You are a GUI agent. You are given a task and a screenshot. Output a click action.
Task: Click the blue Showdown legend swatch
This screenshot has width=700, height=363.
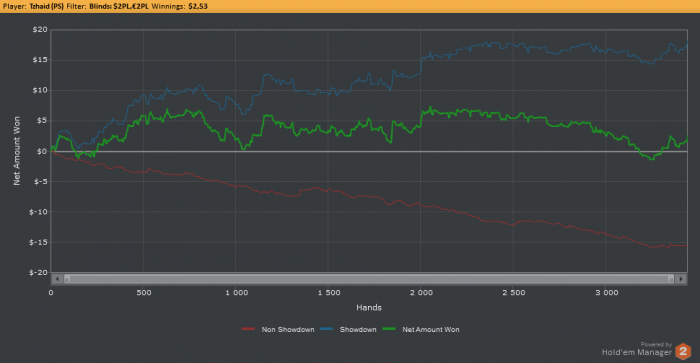coord(326,329)
